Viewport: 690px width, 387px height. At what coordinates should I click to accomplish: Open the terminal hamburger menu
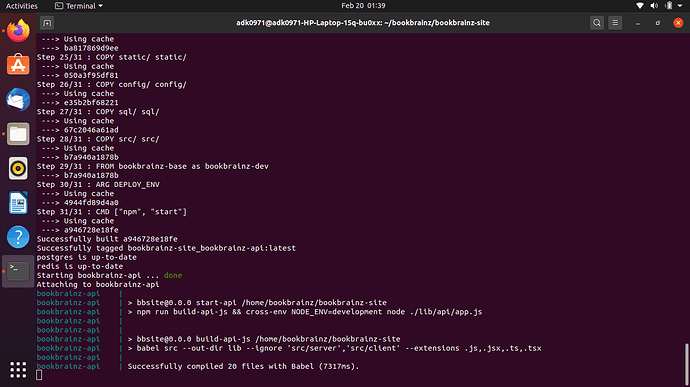[615, 23]
